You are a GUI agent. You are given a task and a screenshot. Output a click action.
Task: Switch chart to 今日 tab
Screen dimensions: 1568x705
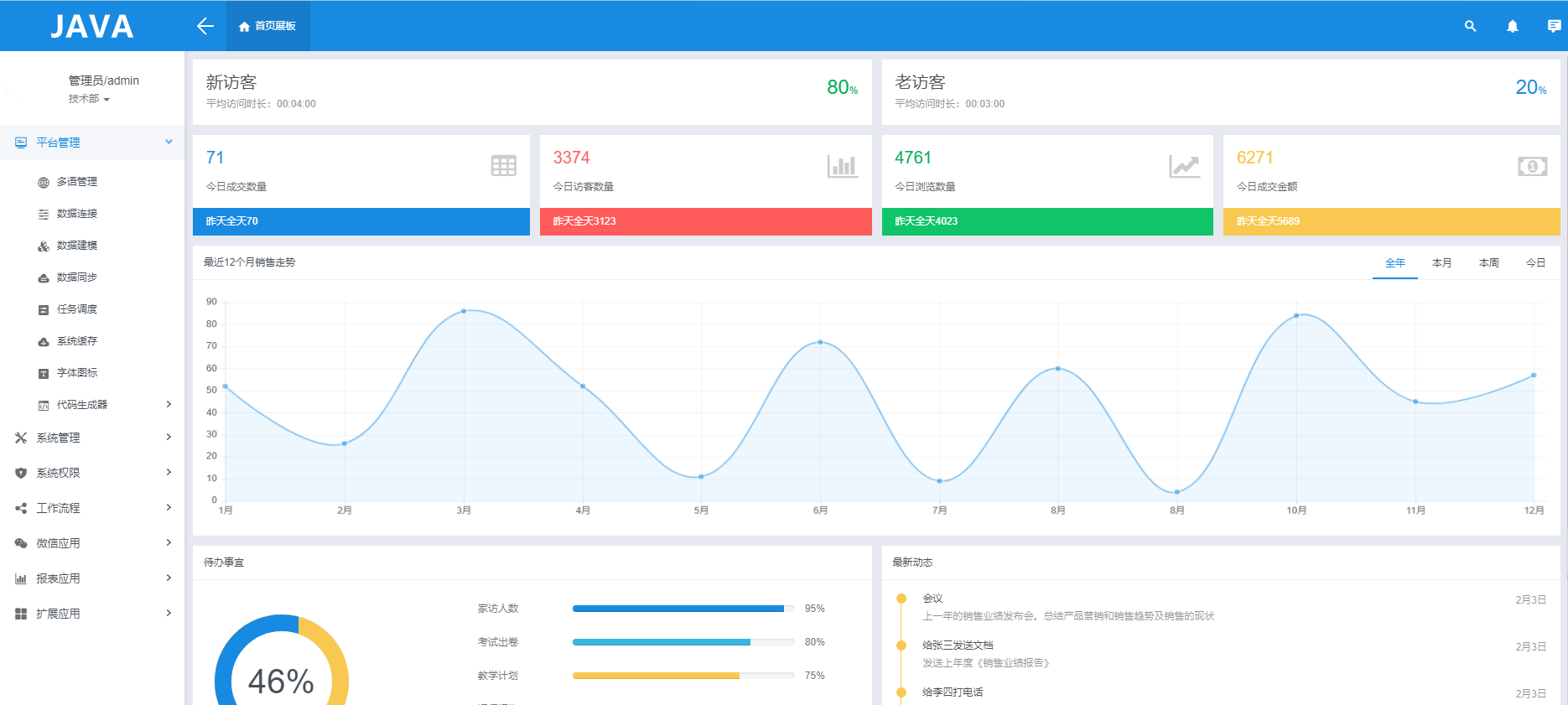1535,263
